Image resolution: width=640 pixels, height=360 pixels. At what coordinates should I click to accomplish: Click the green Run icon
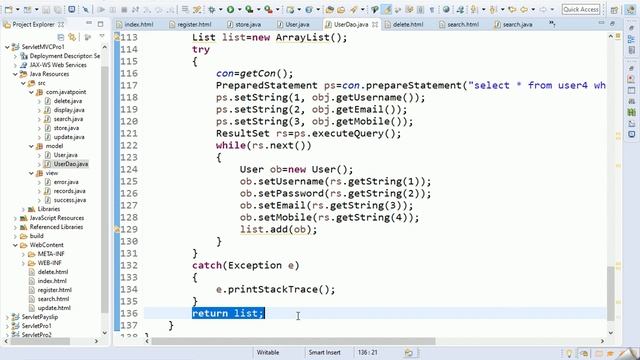(x=231, y=9)
